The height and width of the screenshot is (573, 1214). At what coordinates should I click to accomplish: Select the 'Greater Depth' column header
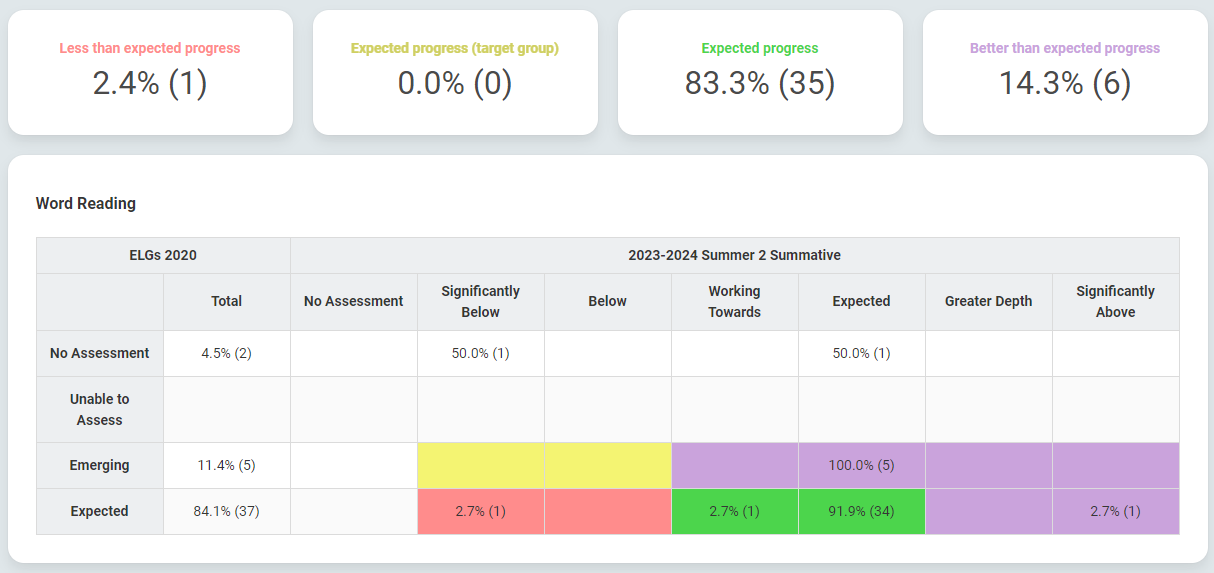click(x=988, y=301)
